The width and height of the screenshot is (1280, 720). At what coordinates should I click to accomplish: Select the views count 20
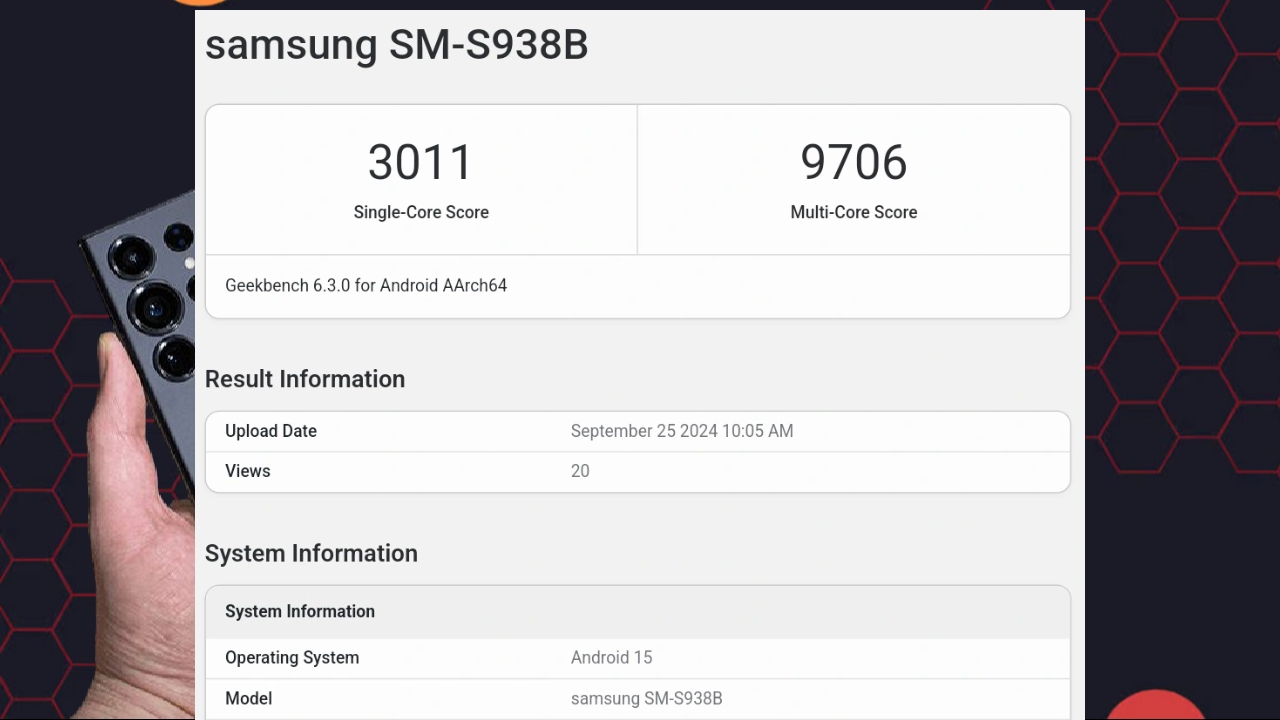point(580,471)
